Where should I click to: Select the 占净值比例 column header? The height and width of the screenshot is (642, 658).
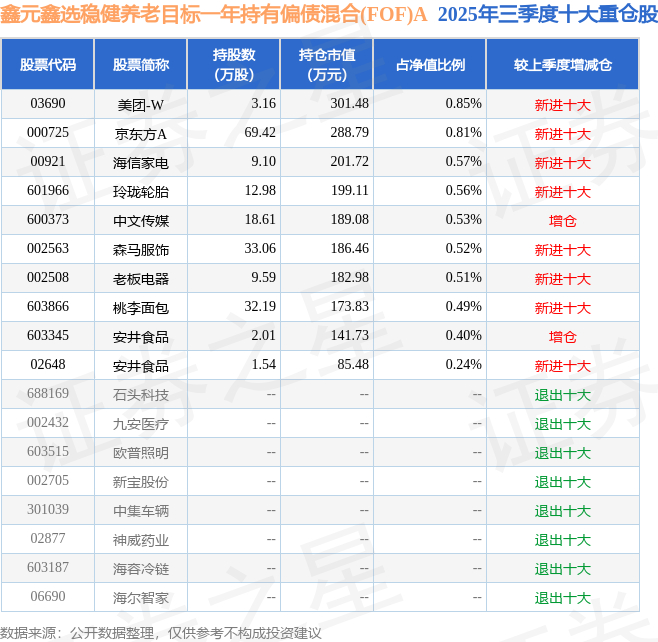(x=430, y=65)
